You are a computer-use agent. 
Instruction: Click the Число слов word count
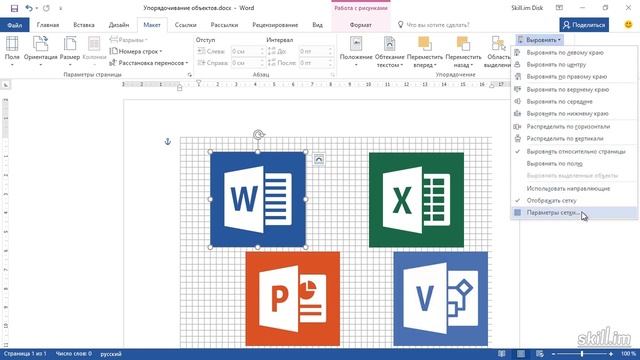point(74,354)
